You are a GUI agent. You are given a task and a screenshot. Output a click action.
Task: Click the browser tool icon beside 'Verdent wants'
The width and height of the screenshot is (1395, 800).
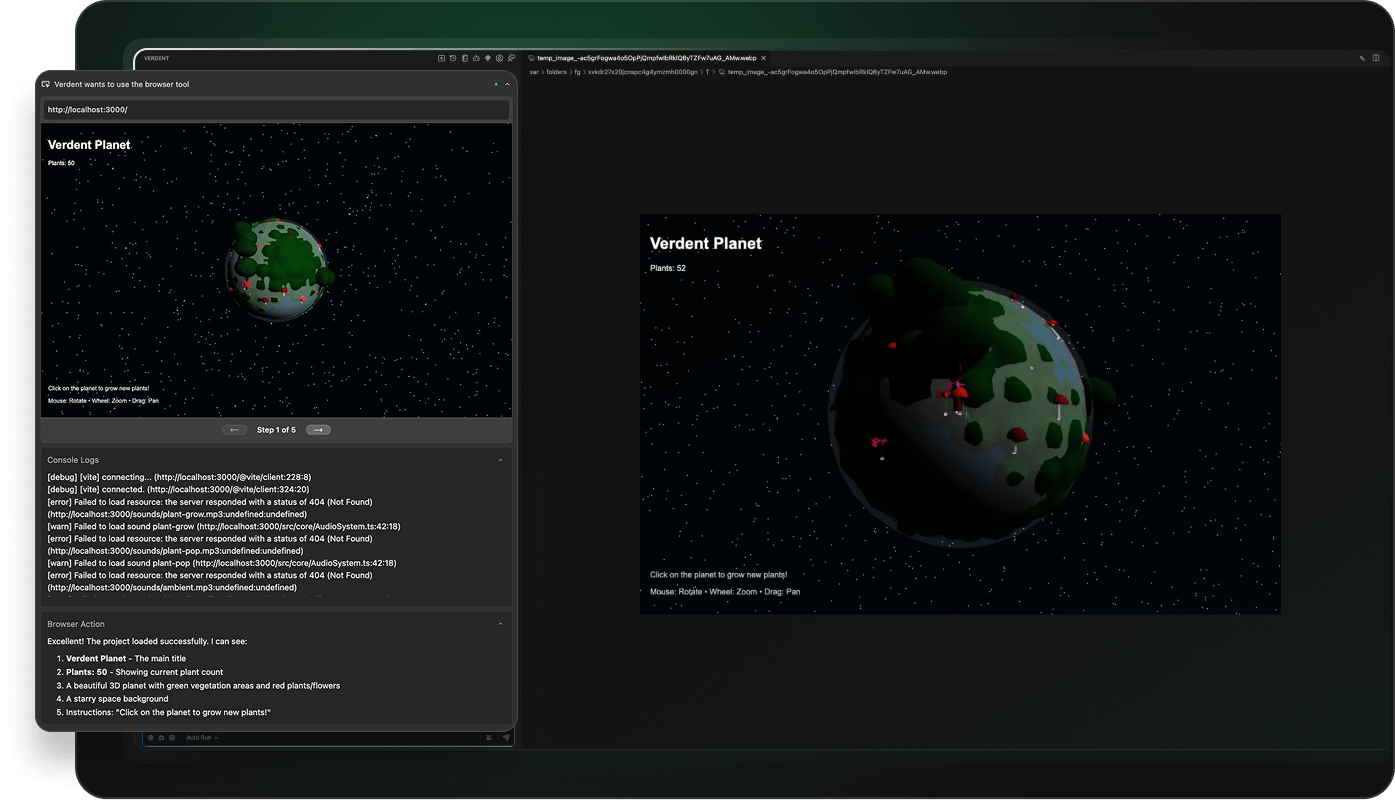46,84
